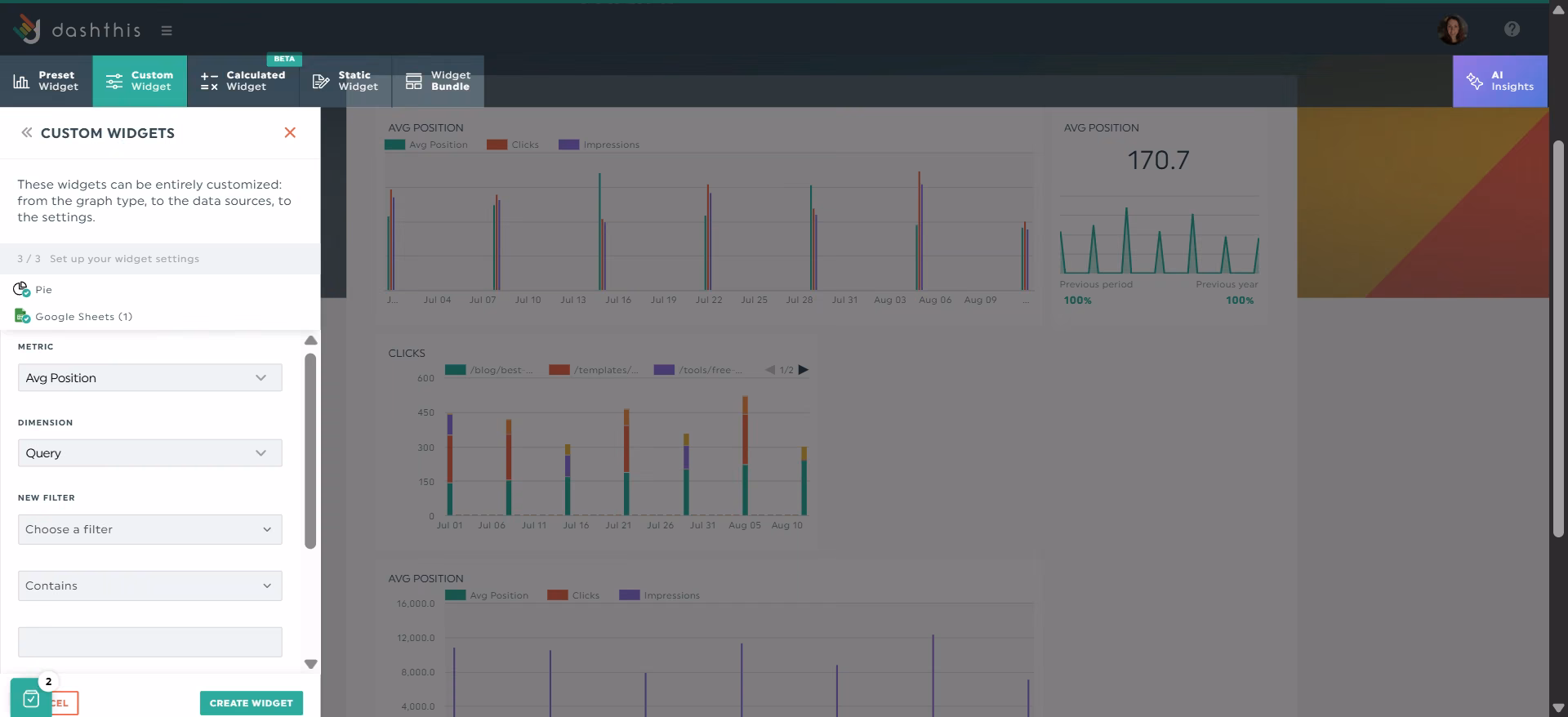Click the dashthis logo icon
The image size is (1568, 717).
27,29
